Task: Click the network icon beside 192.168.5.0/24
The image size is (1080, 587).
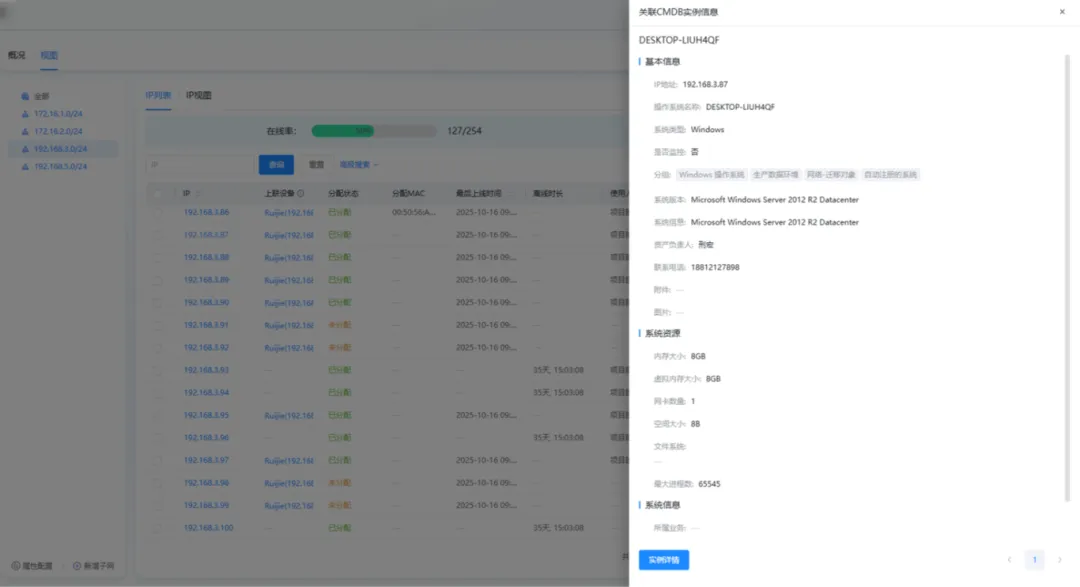Action: (x=25, y=166)
